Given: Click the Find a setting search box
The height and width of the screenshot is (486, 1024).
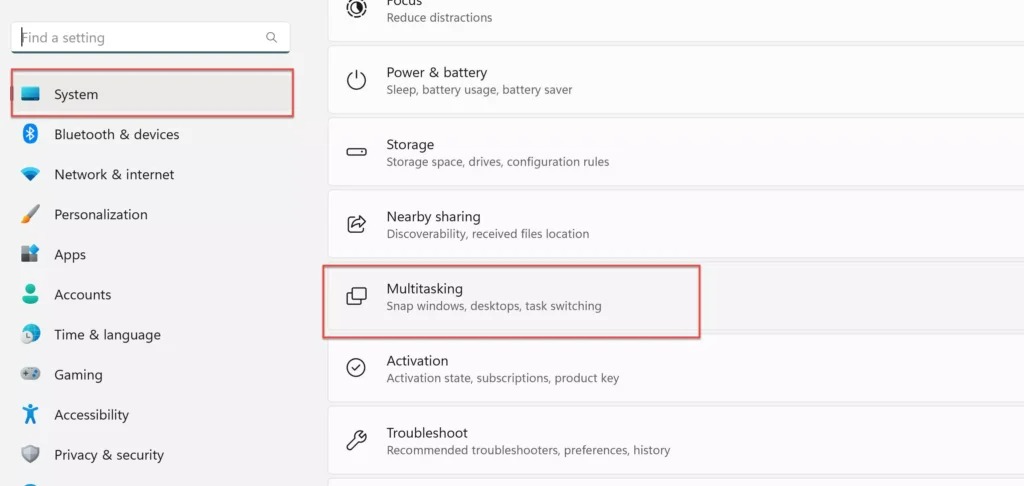Looking at the screenshot, I should [x=140, y=38].
